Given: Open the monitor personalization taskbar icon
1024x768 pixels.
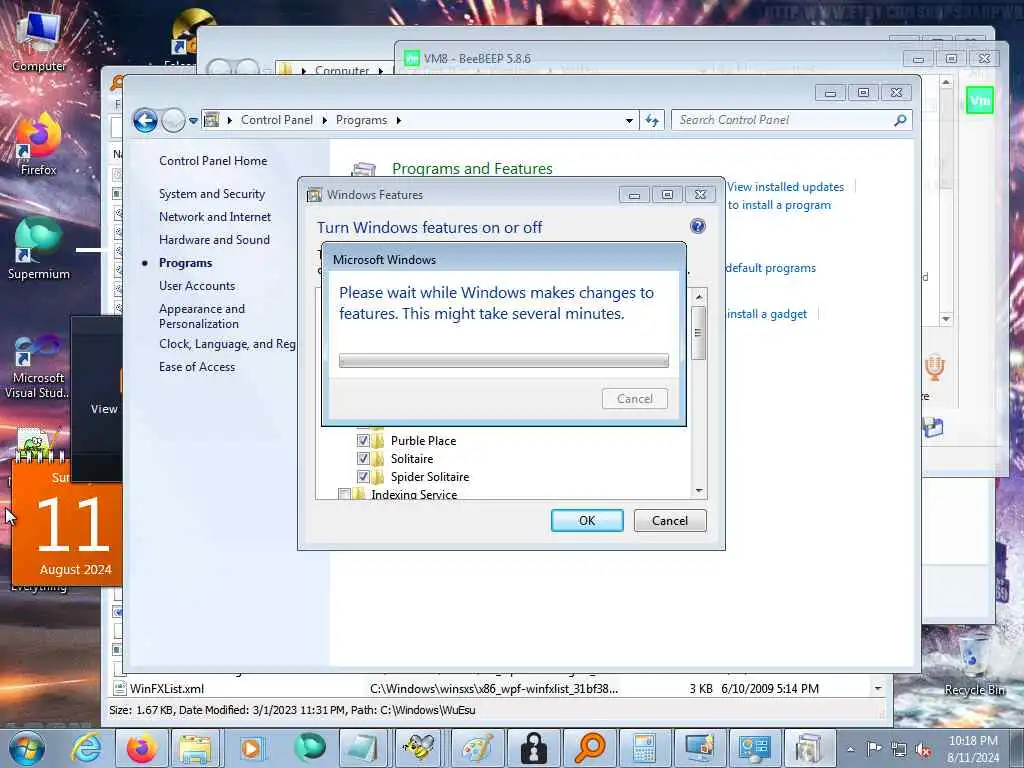Looking at the screenshot, I should tap(700, 748).
